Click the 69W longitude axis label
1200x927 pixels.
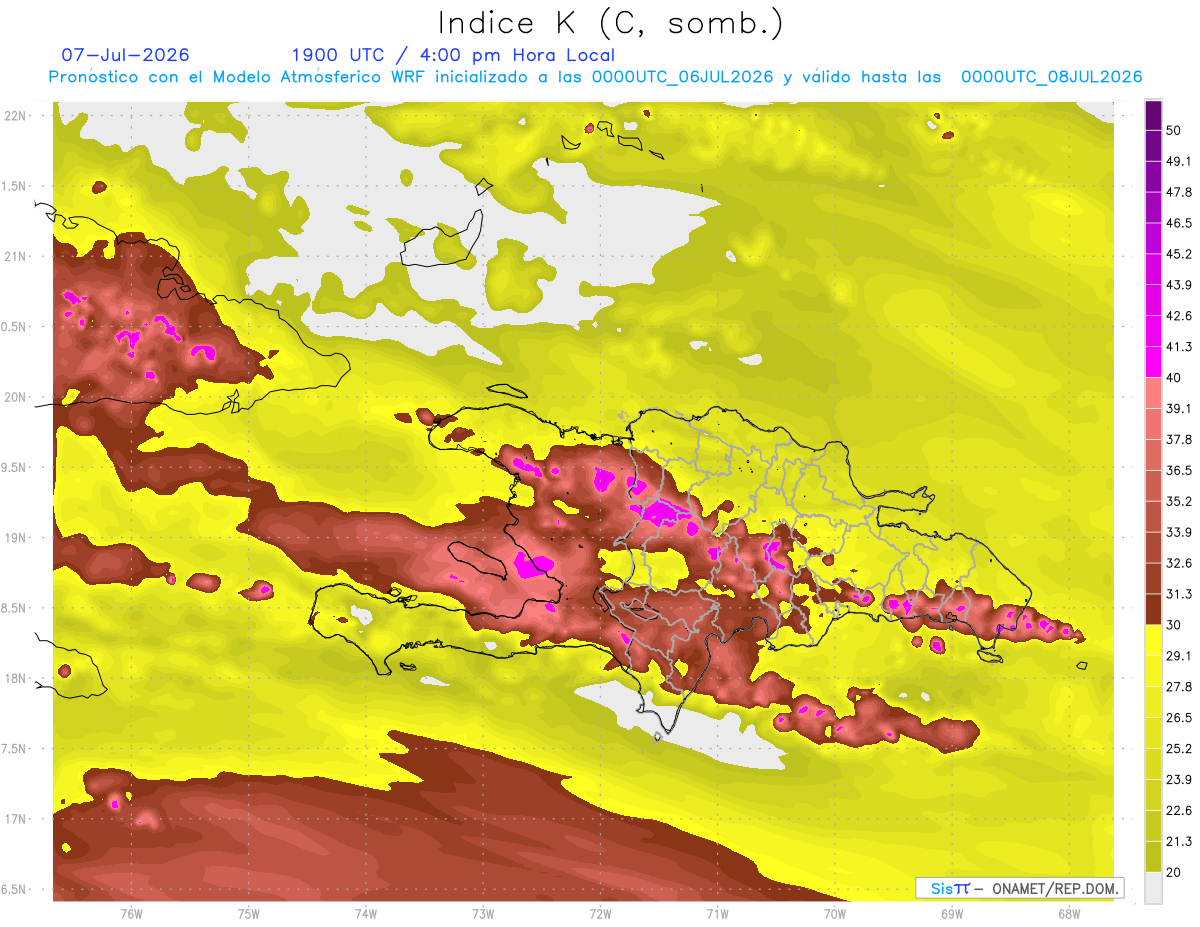tap(952, 913)
